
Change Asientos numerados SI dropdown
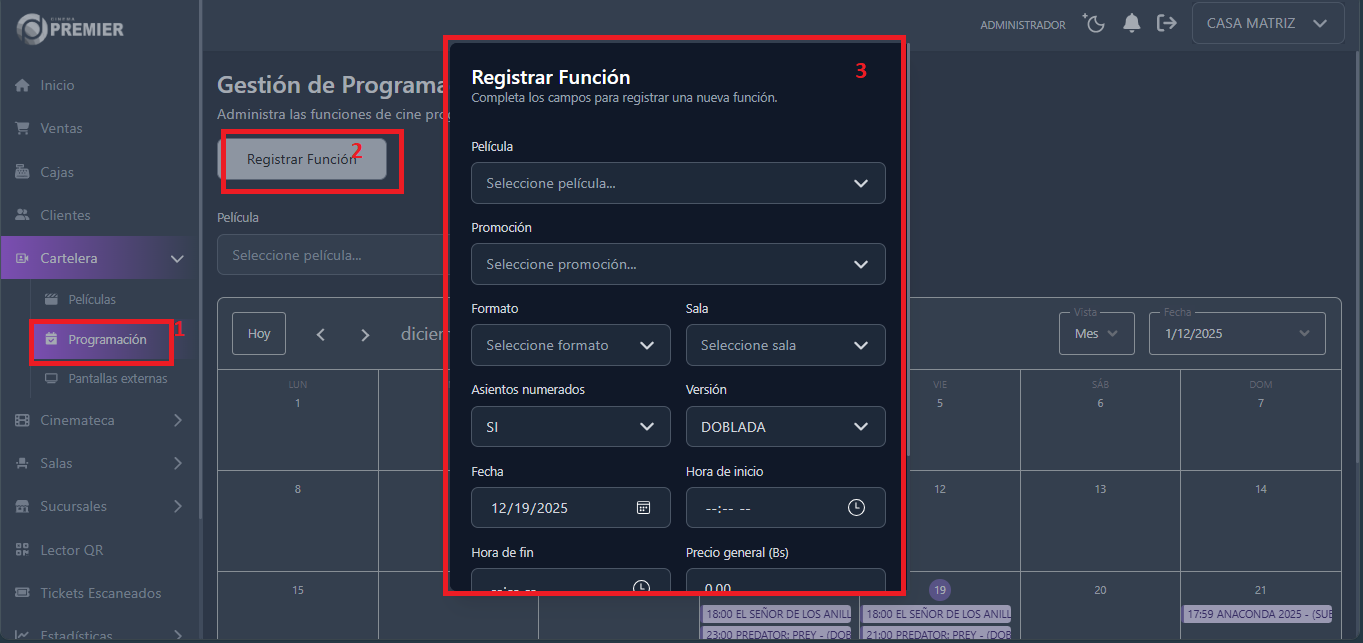[570, 427]
